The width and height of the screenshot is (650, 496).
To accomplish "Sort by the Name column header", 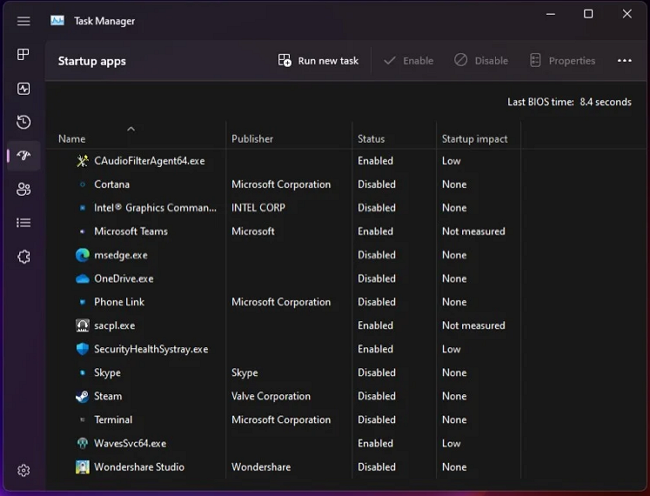I will pyautogui.click(x=72, y=139).
